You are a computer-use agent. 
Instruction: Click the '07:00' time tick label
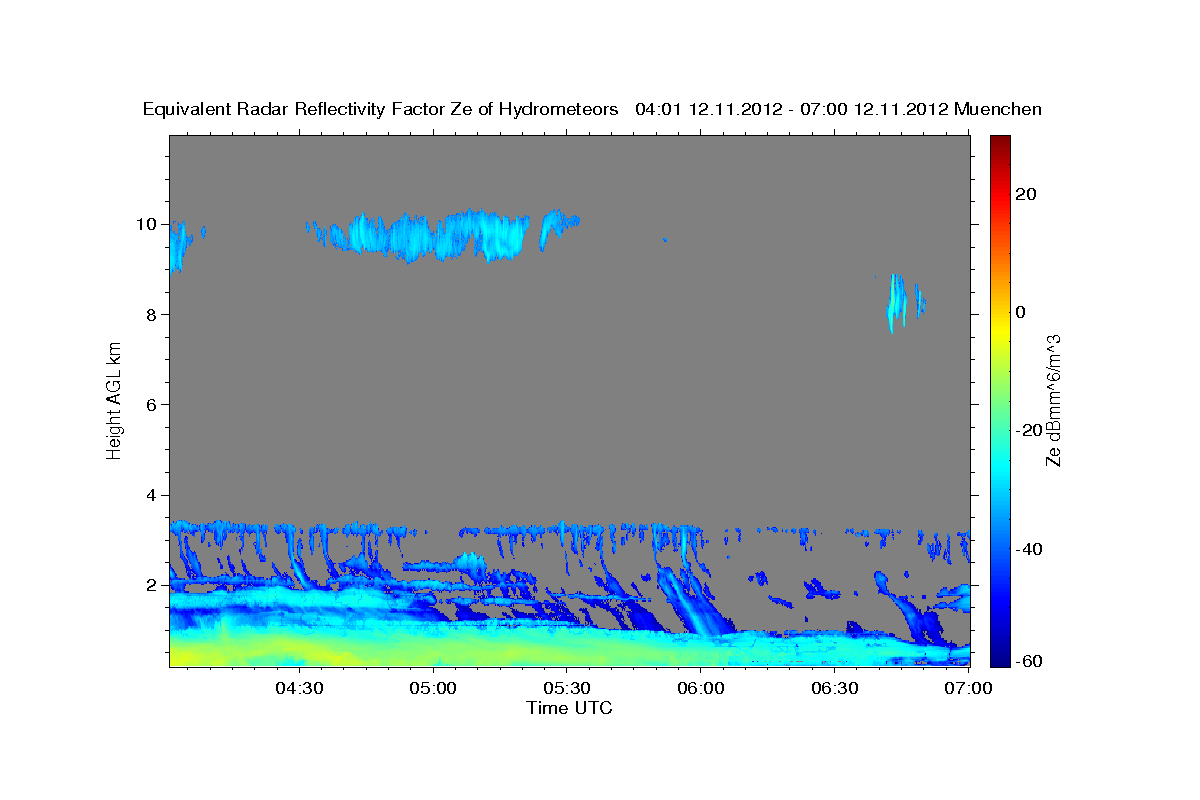tap(969, 689)
